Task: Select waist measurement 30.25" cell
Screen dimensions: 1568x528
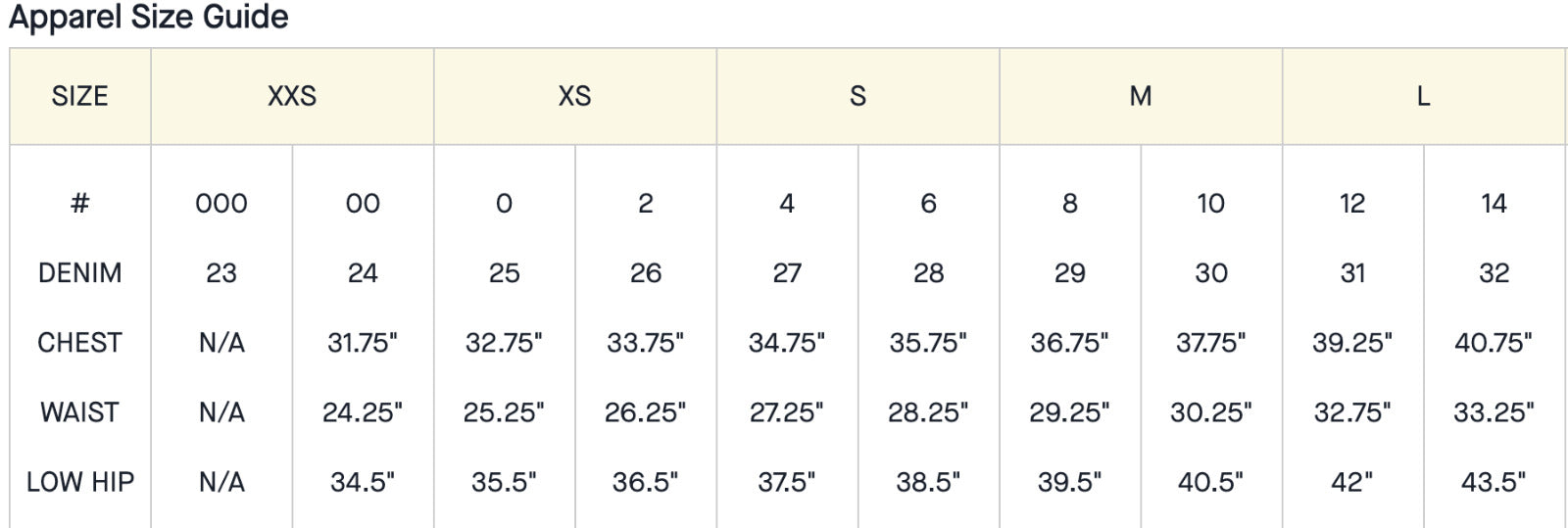Action: coord(1210,412)
